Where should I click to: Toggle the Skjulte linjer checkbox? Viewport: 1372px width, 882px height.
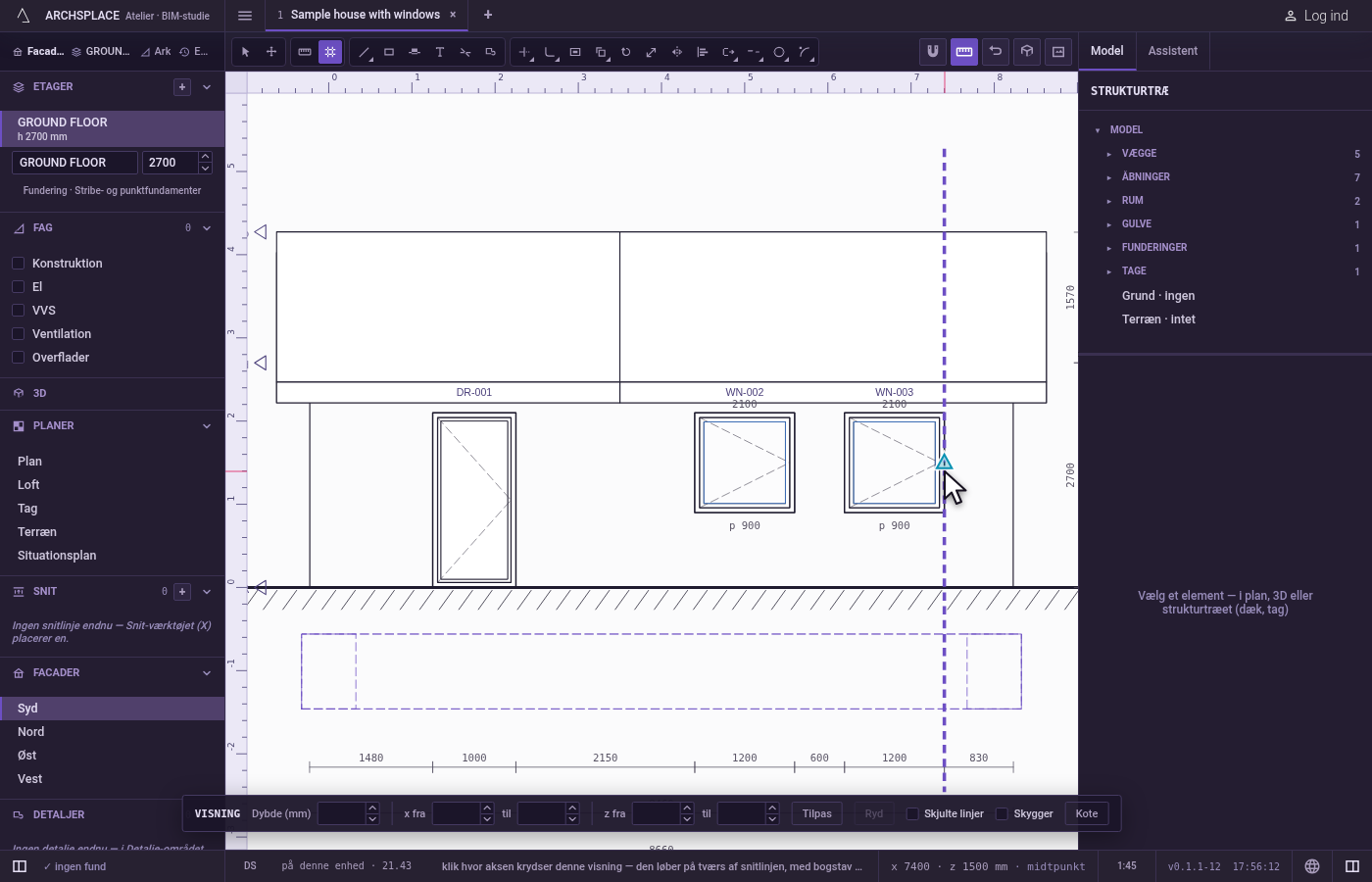pos(912,813)
